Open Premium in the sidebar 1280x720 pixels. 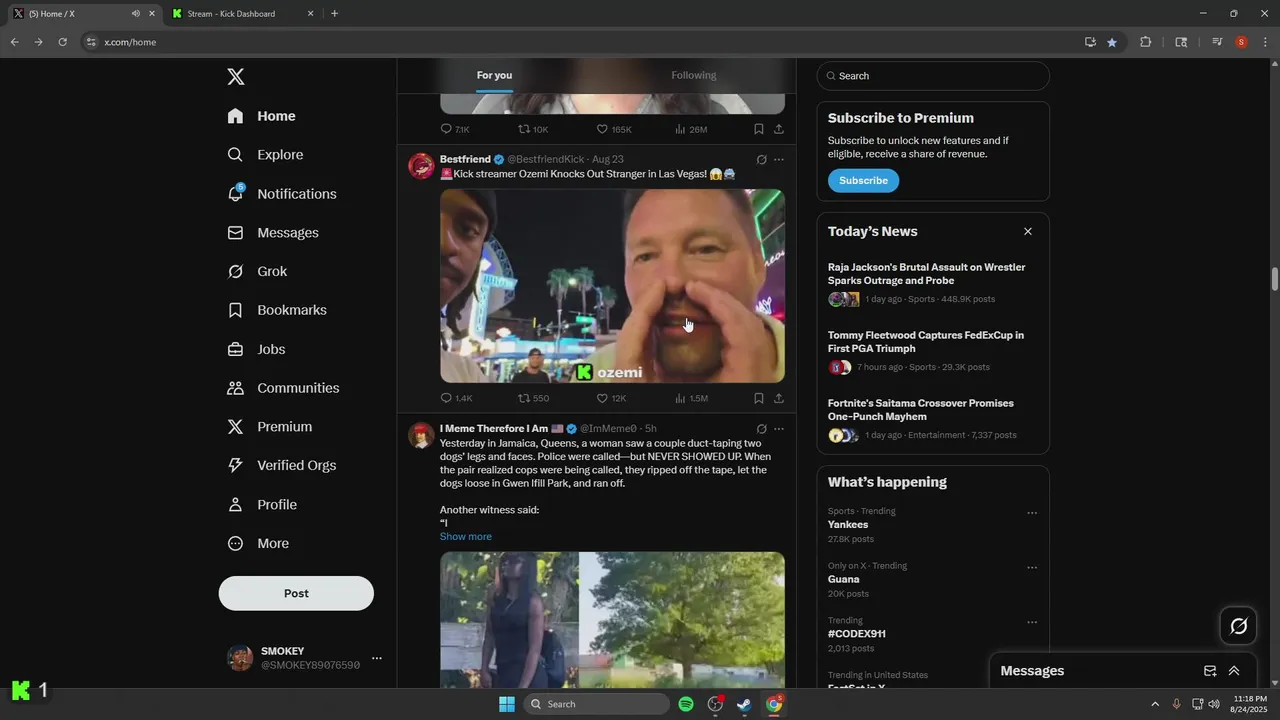click(x=270, y=427)
